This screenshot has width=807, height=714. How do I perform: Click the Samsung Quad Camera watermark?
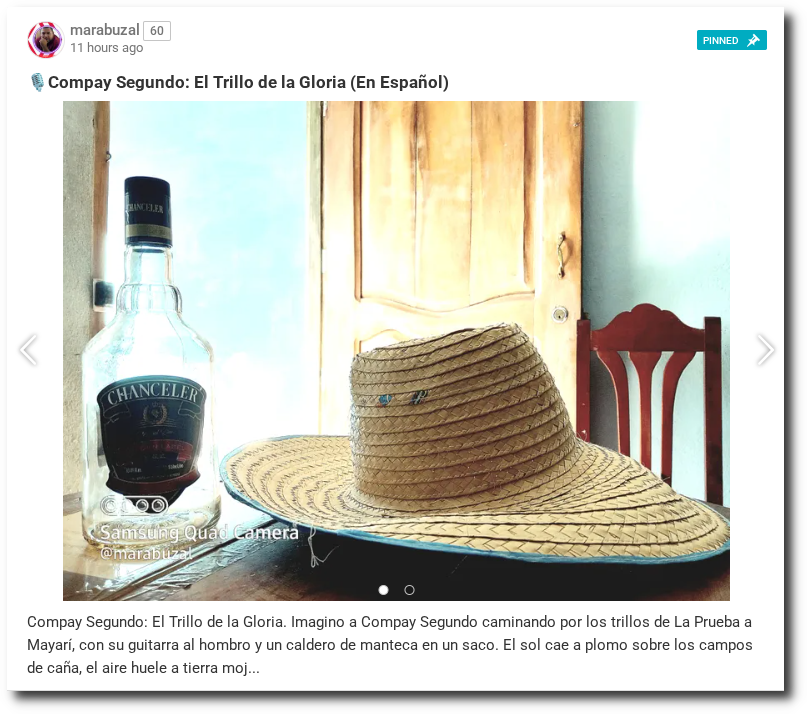pos(199,533)
